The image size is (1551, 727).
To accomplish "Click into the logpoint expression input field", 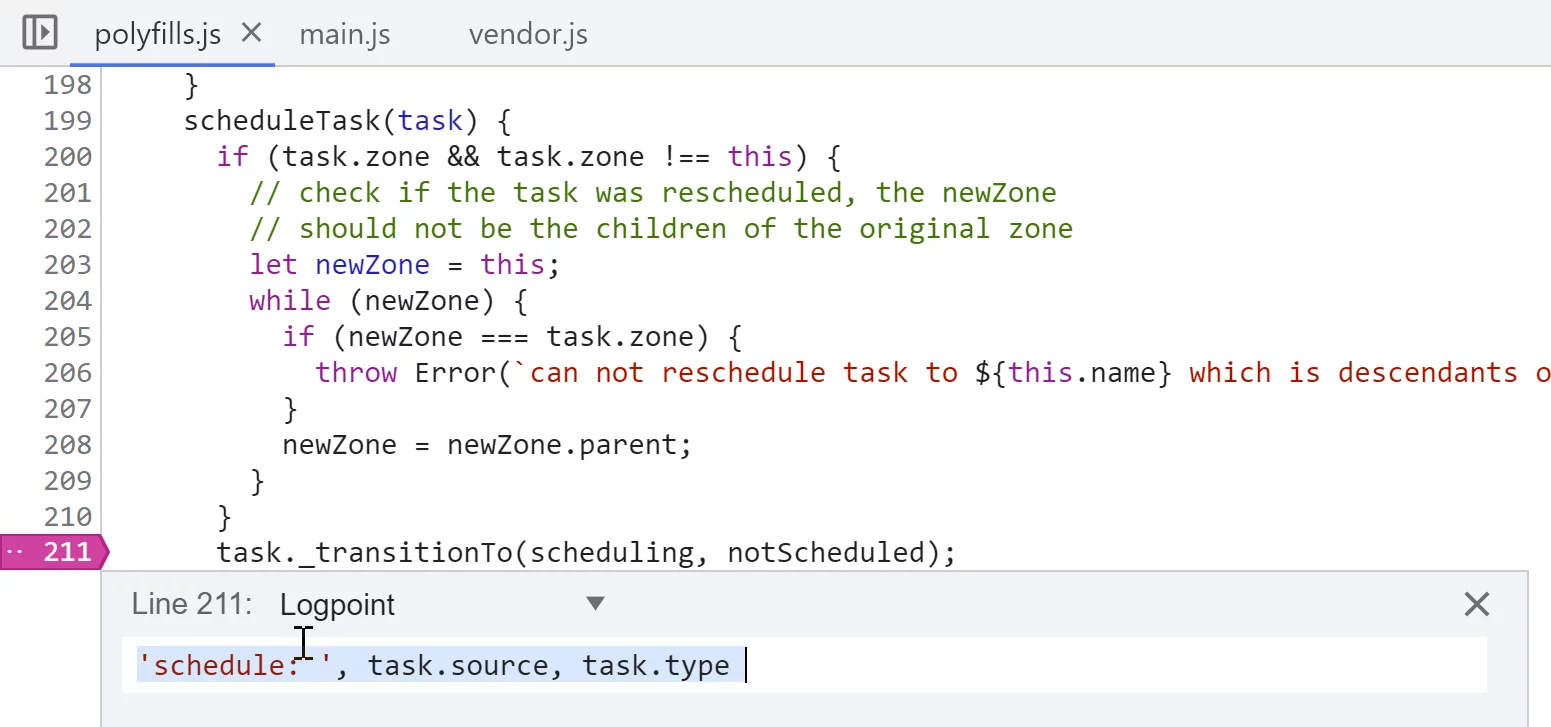I will (x=804, y=665).
